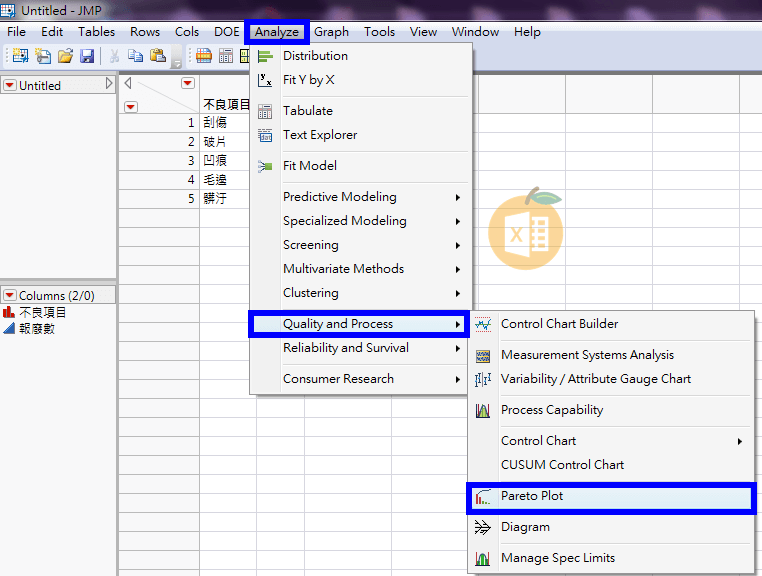
Task: Click the nominal column icon for 不良項目
Action: (9, 312)
